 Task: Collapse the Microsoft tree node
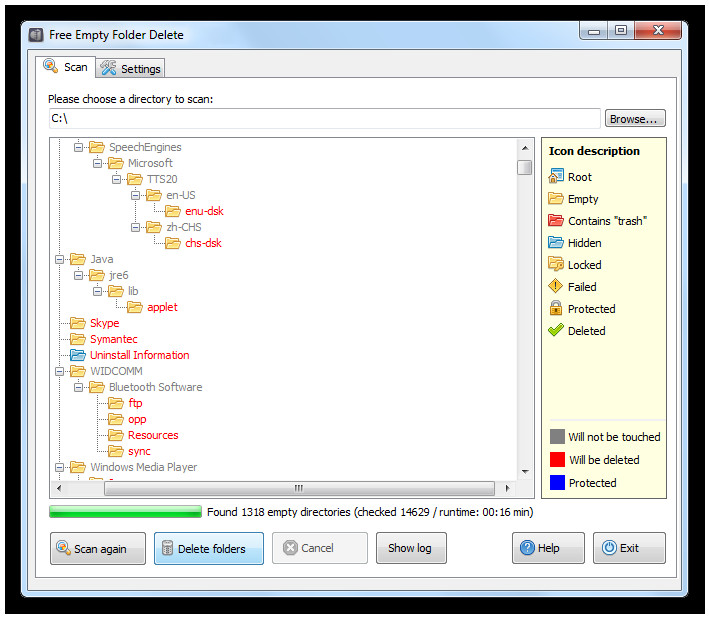click(97, 163)
